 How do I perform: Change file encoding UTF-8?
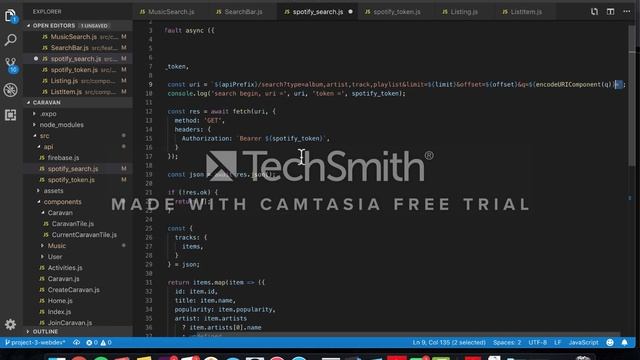pyautogui.click(x=538, y=342)
